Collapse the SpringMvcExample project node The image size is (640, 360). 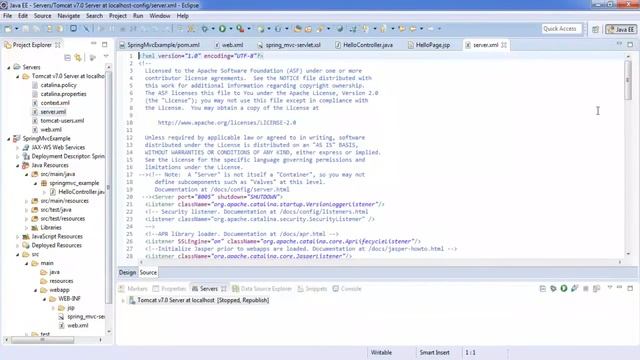pos(9,139)
